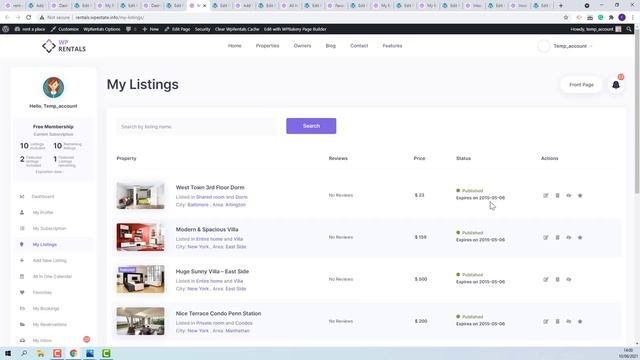Click Edit with WPBakery Page Builder
Screen dimensions: 640x360
[x=295, y=29]
